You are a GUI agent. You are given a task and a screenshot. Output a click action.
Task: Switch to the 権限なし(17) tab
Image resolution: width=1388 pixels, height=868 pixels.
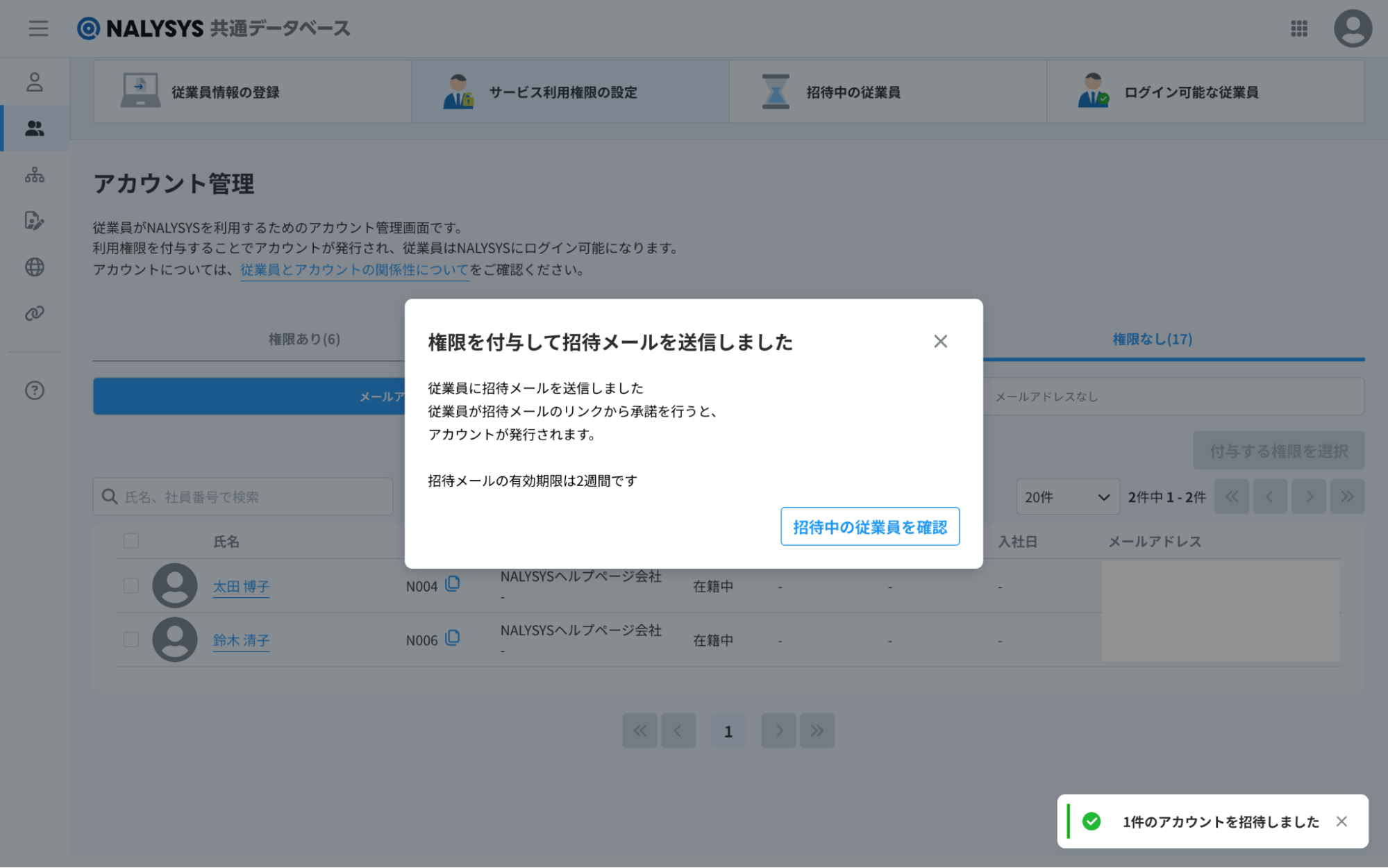[1152, 340]
